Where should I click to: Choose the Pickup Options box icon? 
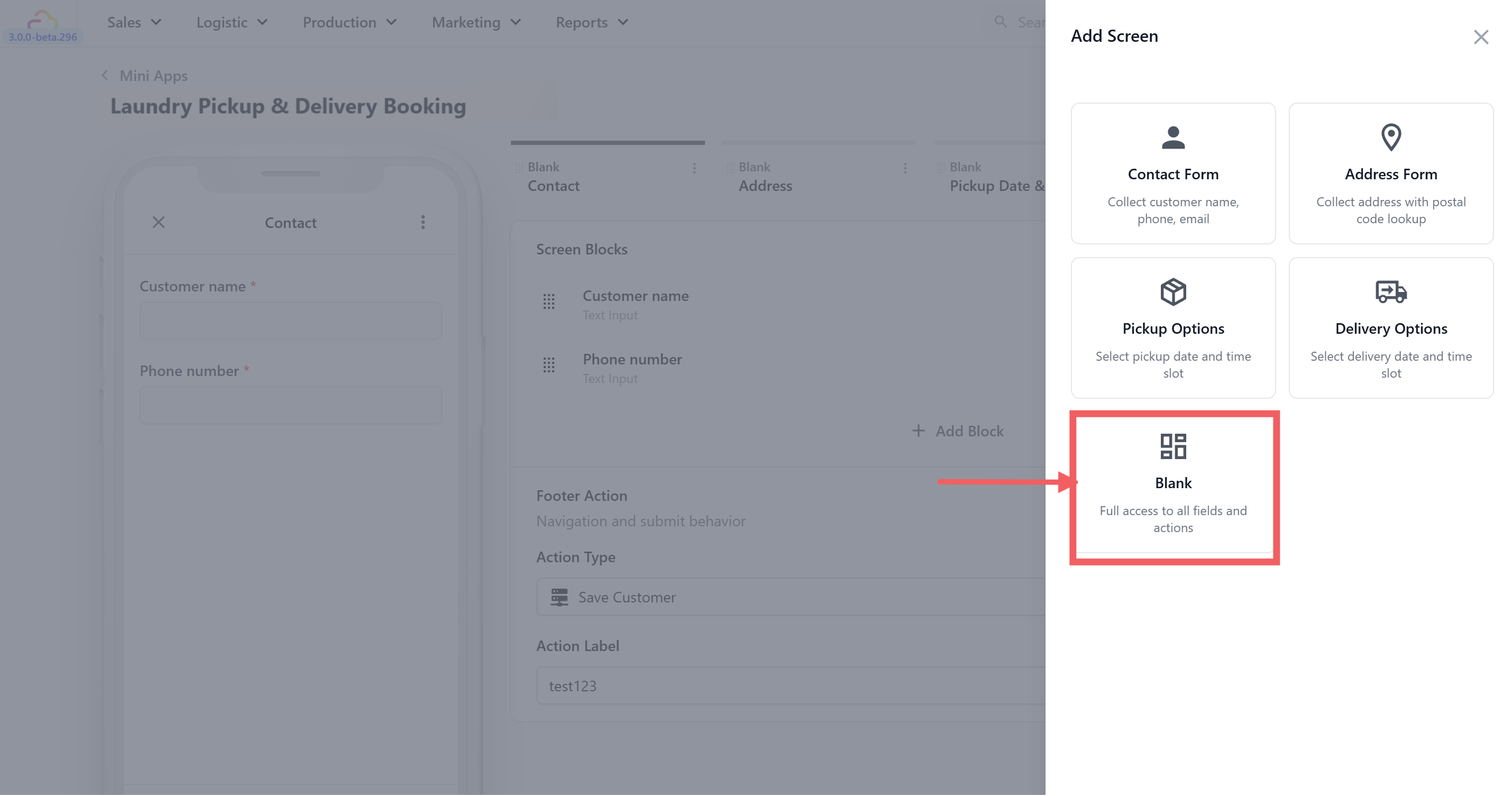click(x=1173, y=292)
